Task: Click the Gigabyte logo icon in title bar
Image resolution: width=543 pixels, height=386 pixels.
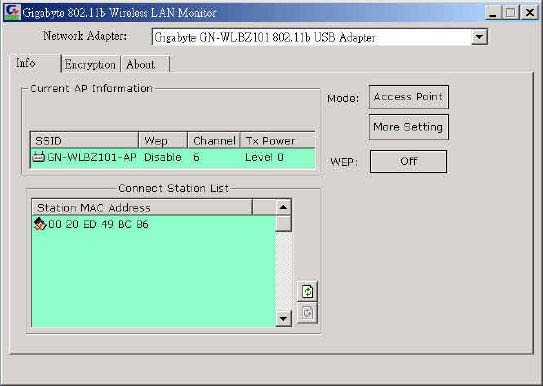Action: 12,12
